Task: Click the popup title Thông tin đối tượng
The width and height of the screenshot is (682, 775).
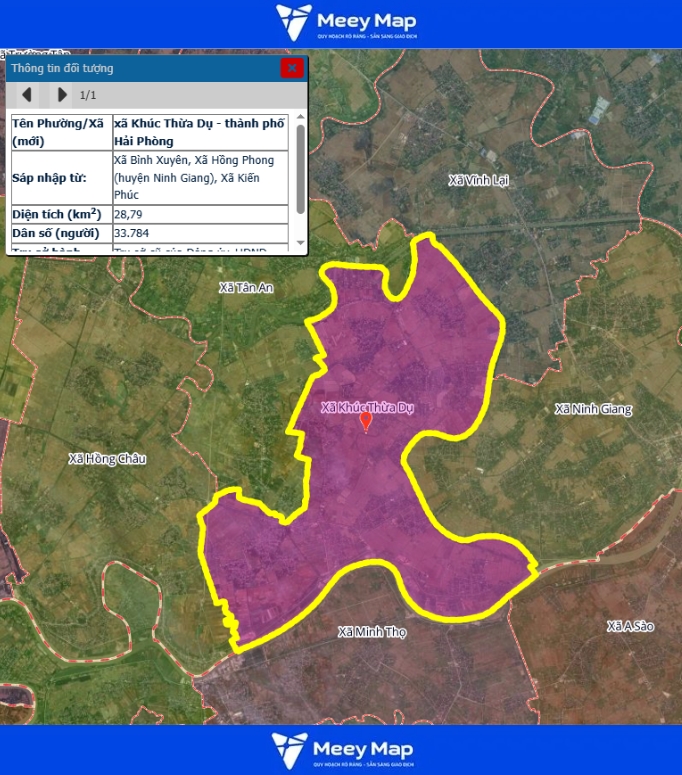Action: point(62,68)
